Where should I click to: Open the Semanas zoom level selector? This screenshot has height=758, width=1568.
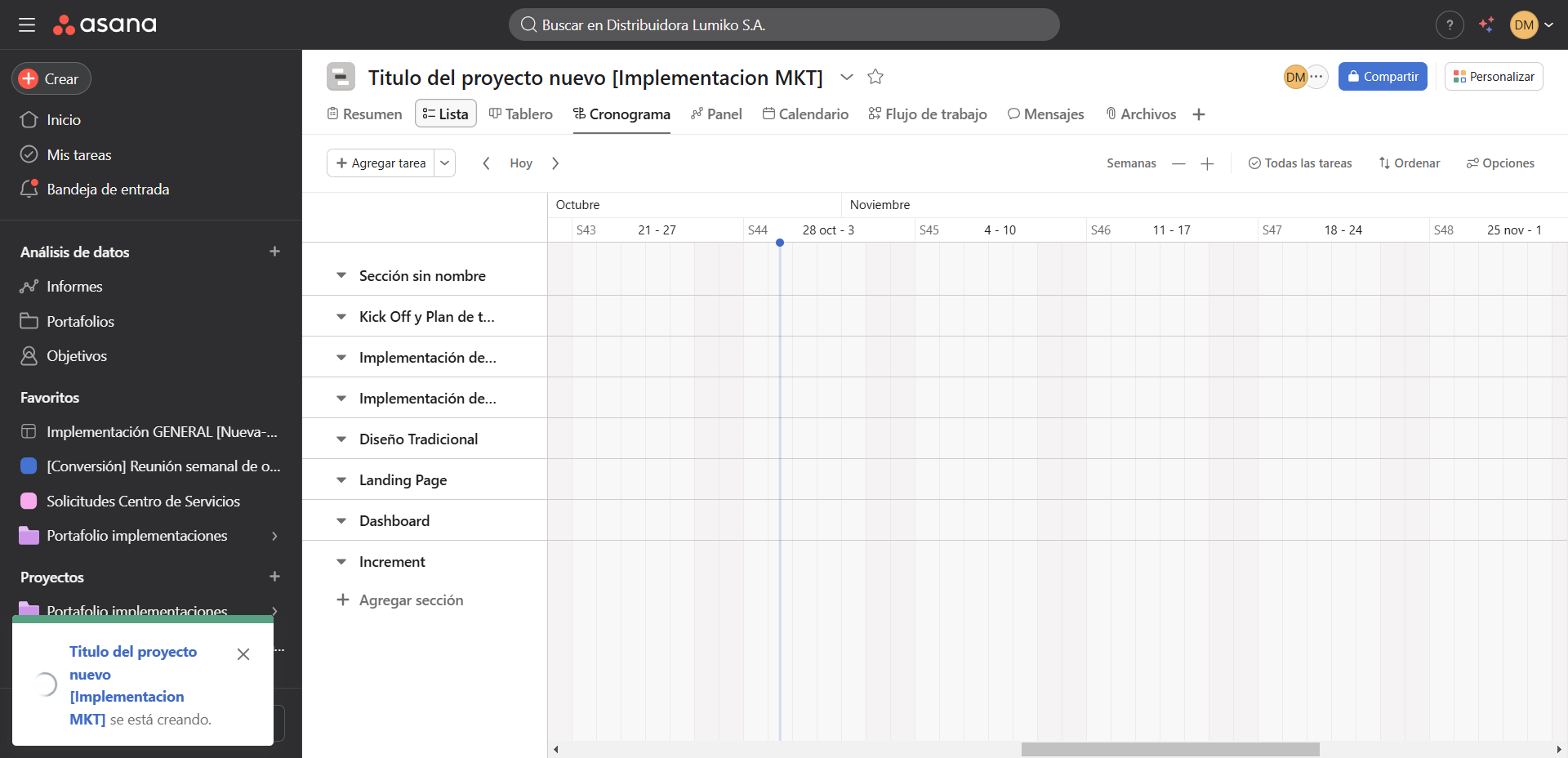[x=1131, y=163]
